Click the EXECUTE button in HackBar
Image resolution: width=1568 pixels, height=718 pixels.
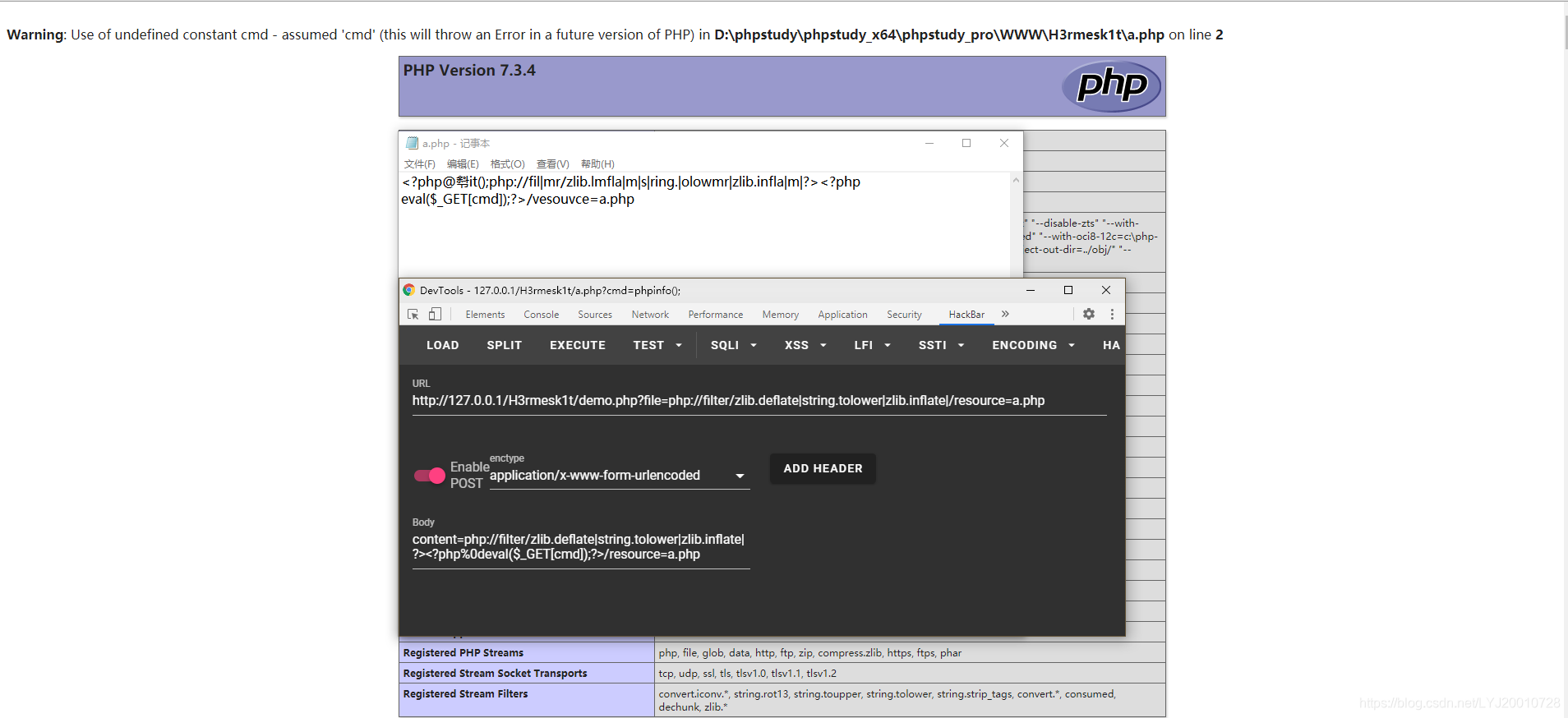point(578,345)
